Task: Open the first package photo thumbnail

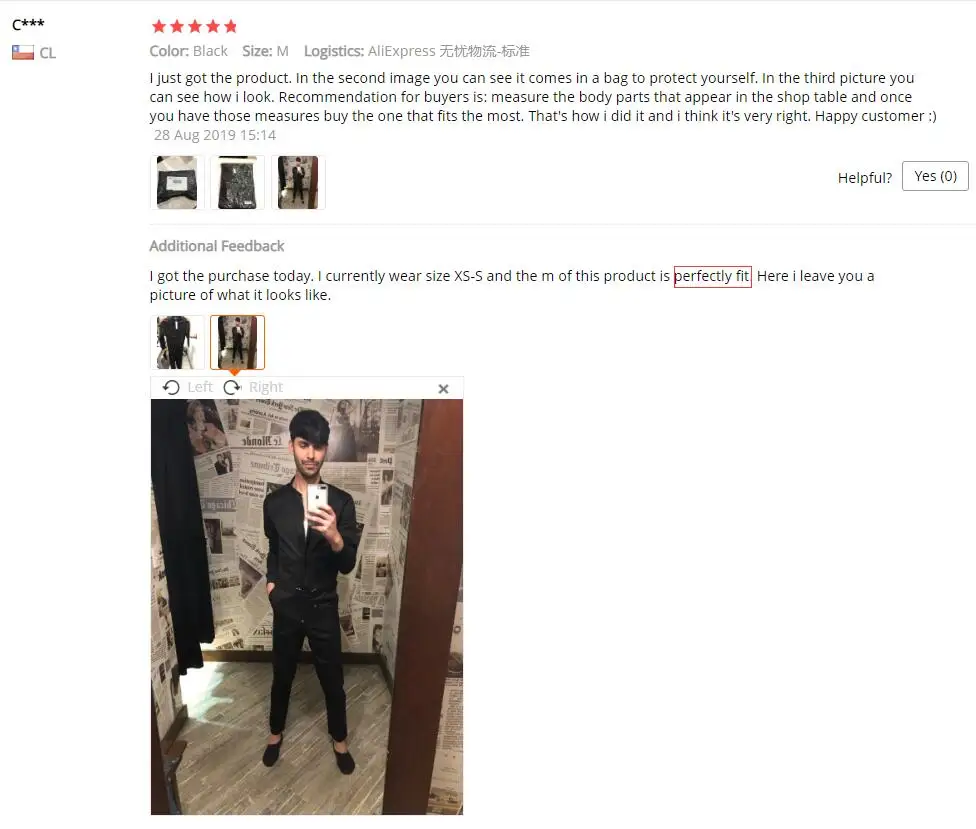Action: click(177, 182)
